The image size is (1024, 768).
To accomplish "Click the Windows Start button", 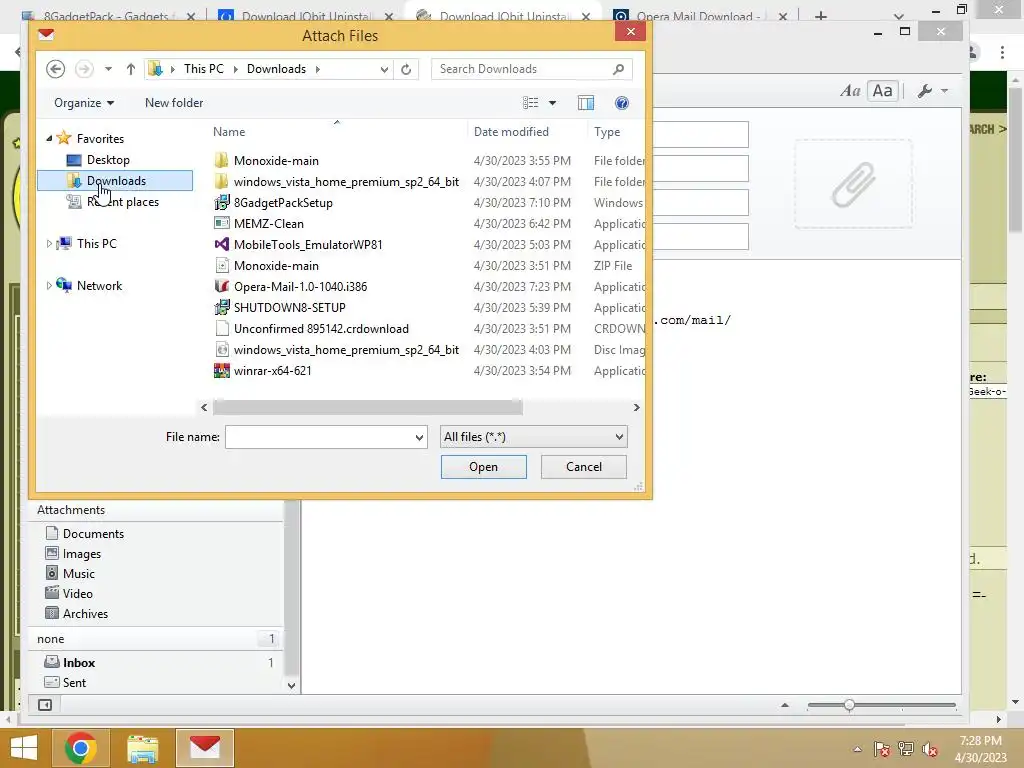I will point(24,748).
